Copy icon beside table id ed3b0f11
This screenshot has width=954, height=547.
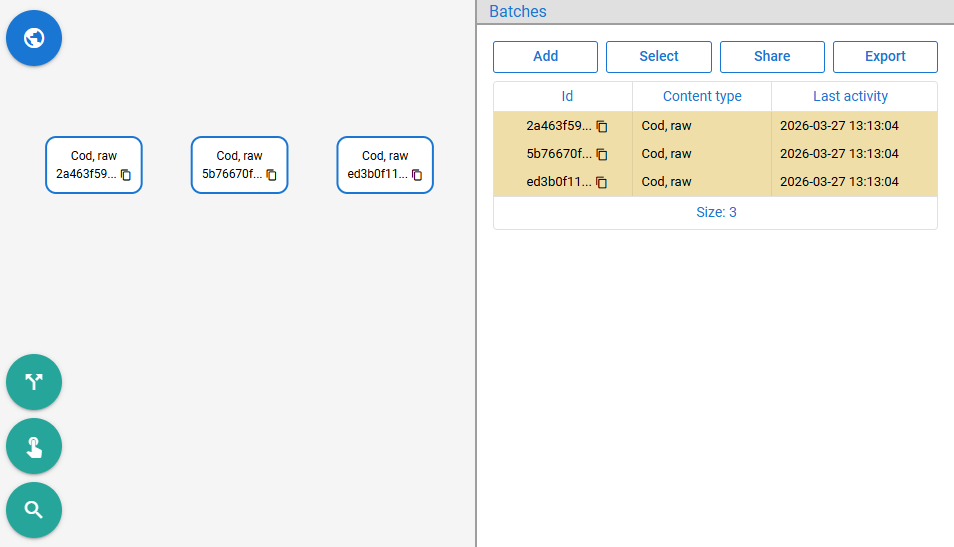point(602,183)
